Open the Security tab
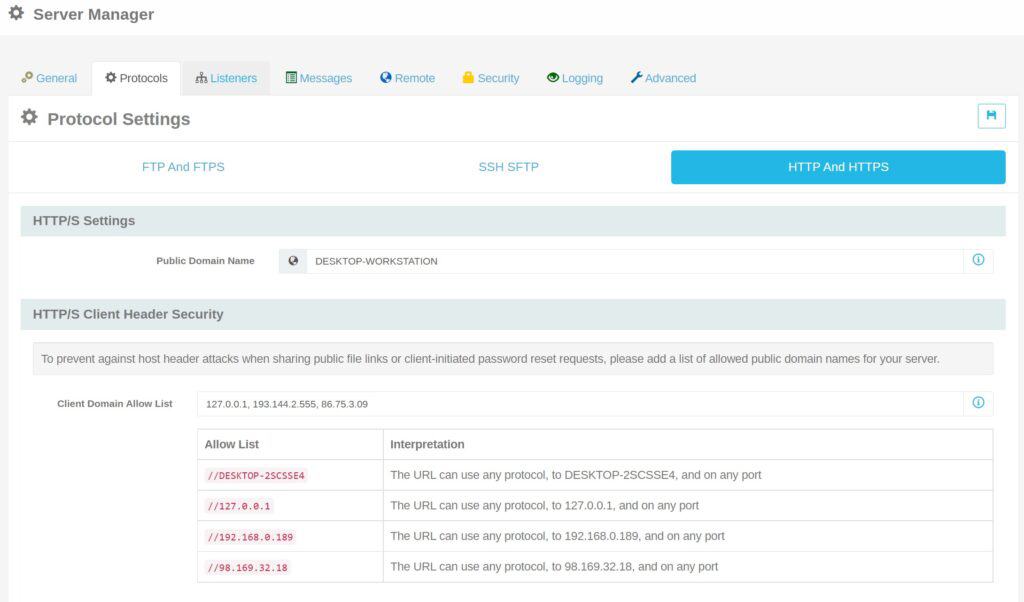 click(x=491, y=78)
